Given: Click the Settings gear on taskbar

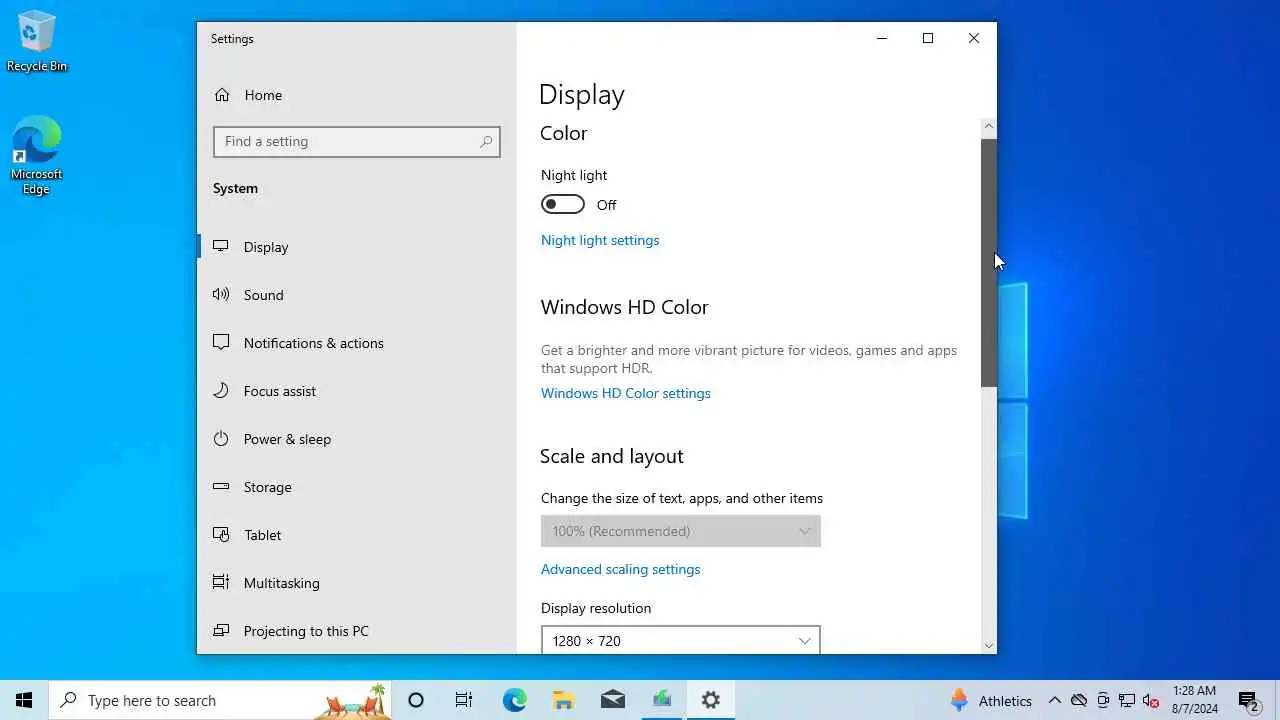Looking at the screenshot, I should [711, 700].
